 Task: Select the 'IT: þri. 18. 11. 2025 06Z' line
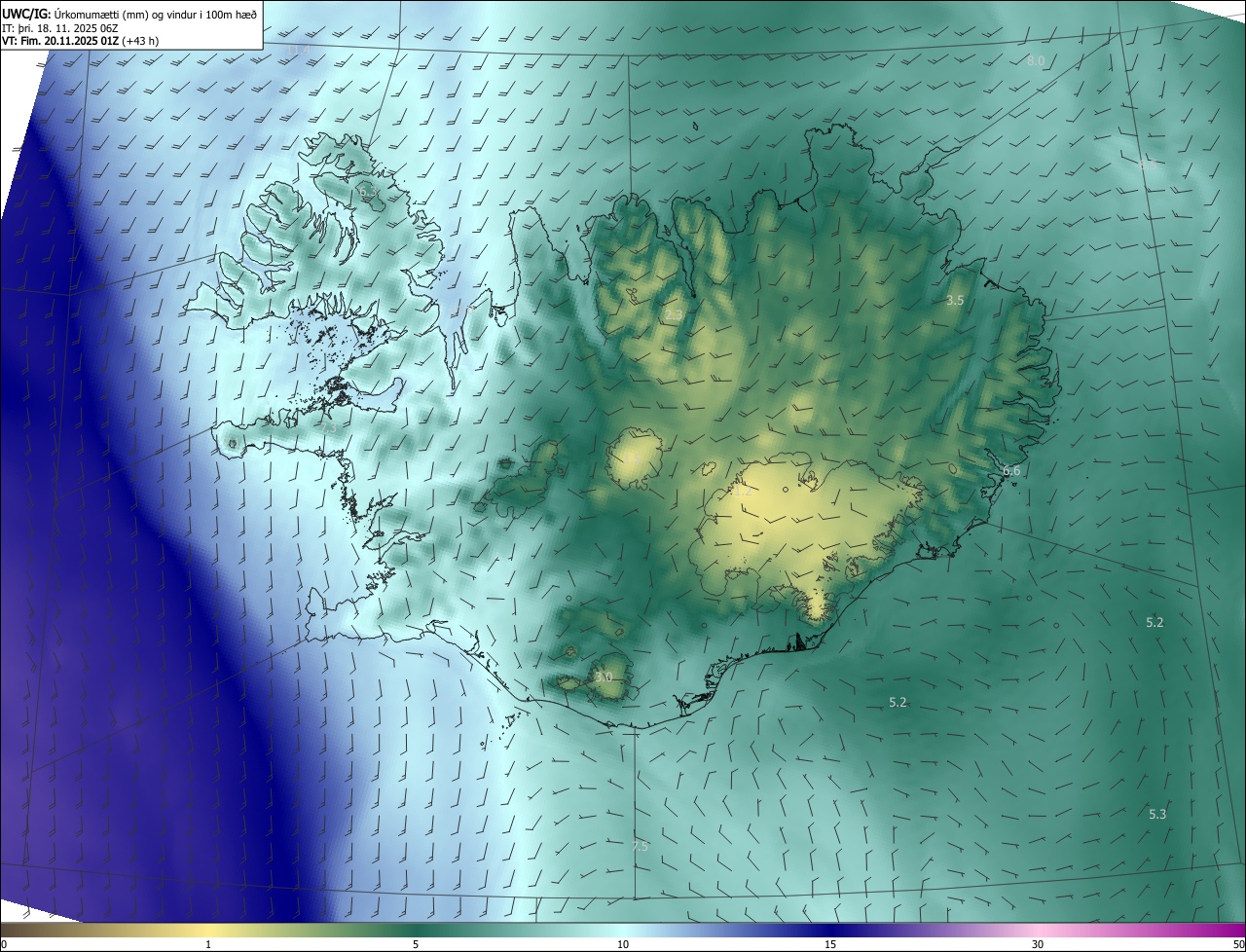pos(60,28)
